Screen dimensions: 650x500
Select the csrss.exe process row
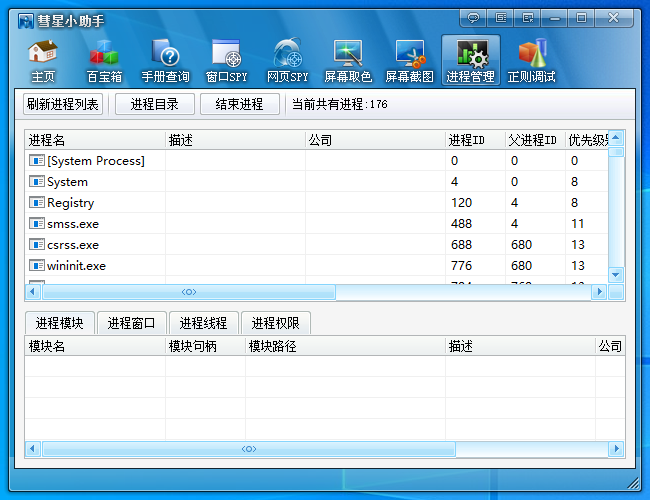73,245
